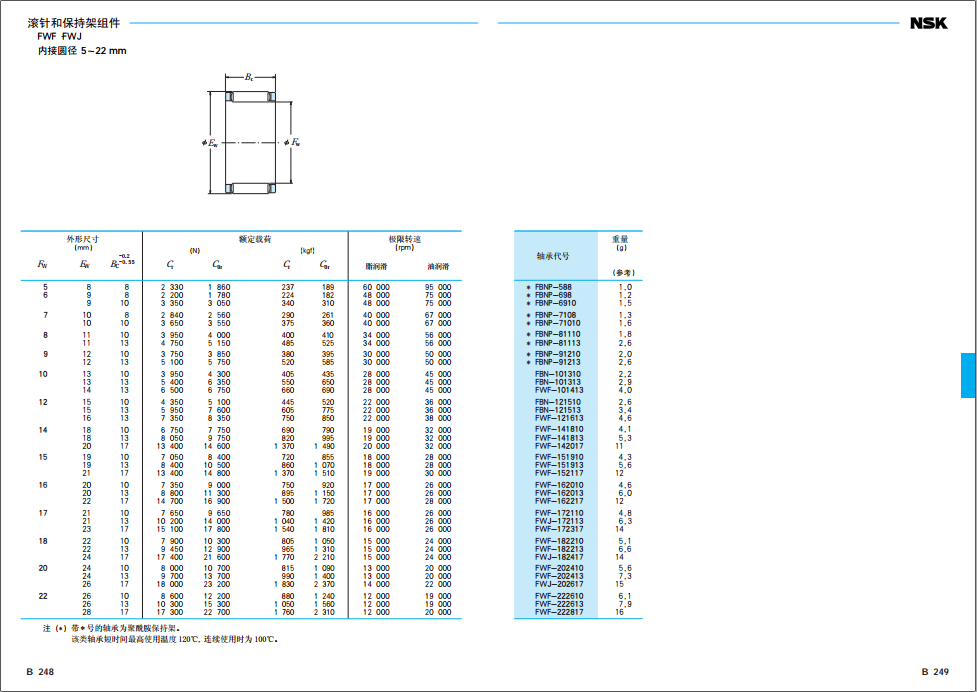Screen dimensions: 977x692
Task: Click the NSK logo in the header
Action: 928,24
